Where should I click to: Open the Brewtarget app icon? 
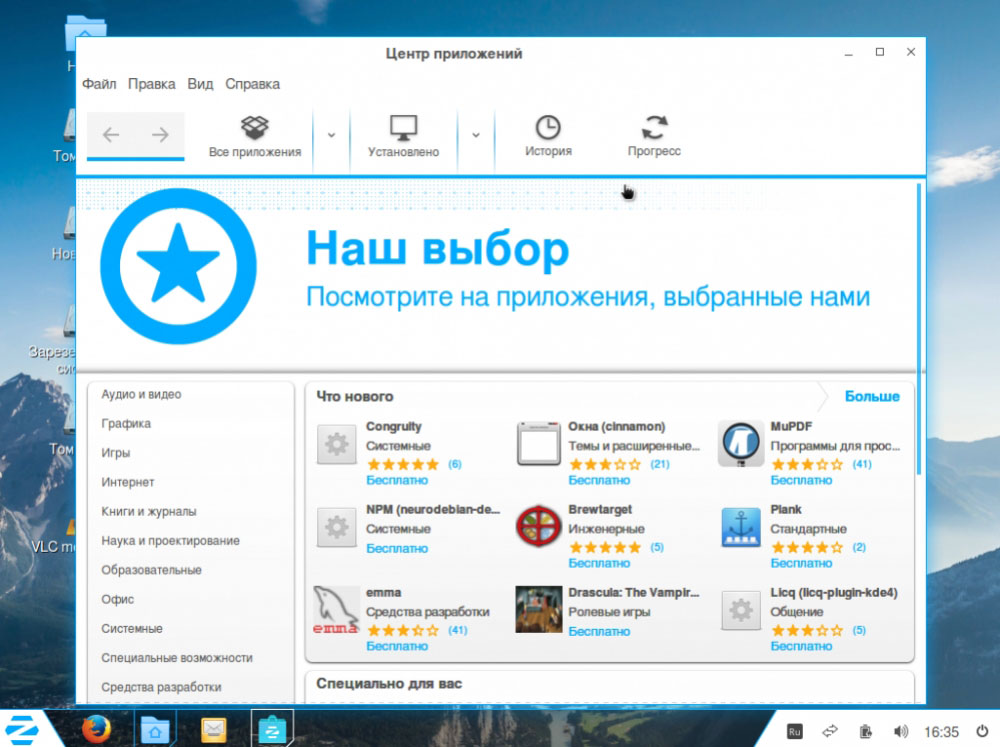538,527
